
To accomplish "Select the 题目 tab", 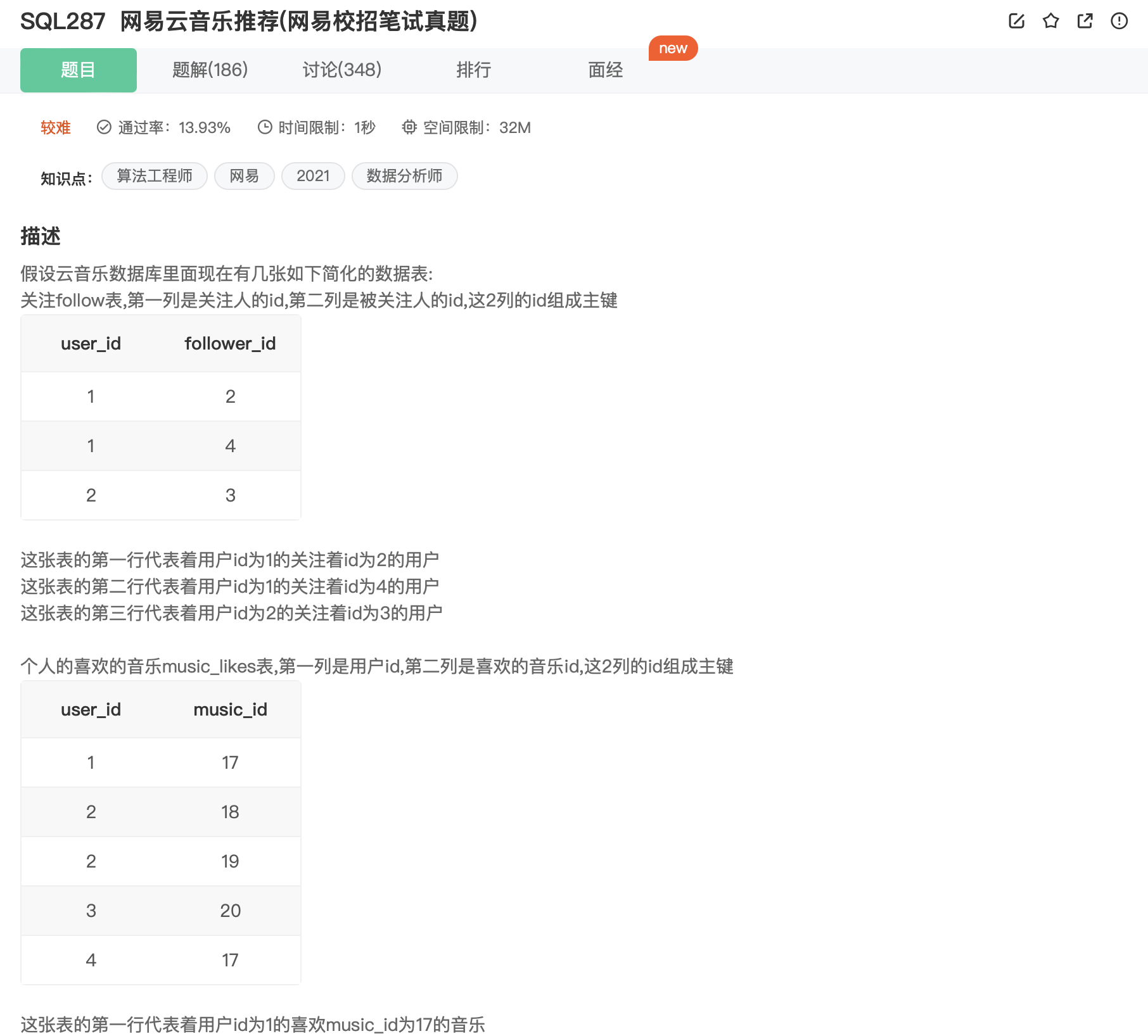I will (x=79, y=70).
